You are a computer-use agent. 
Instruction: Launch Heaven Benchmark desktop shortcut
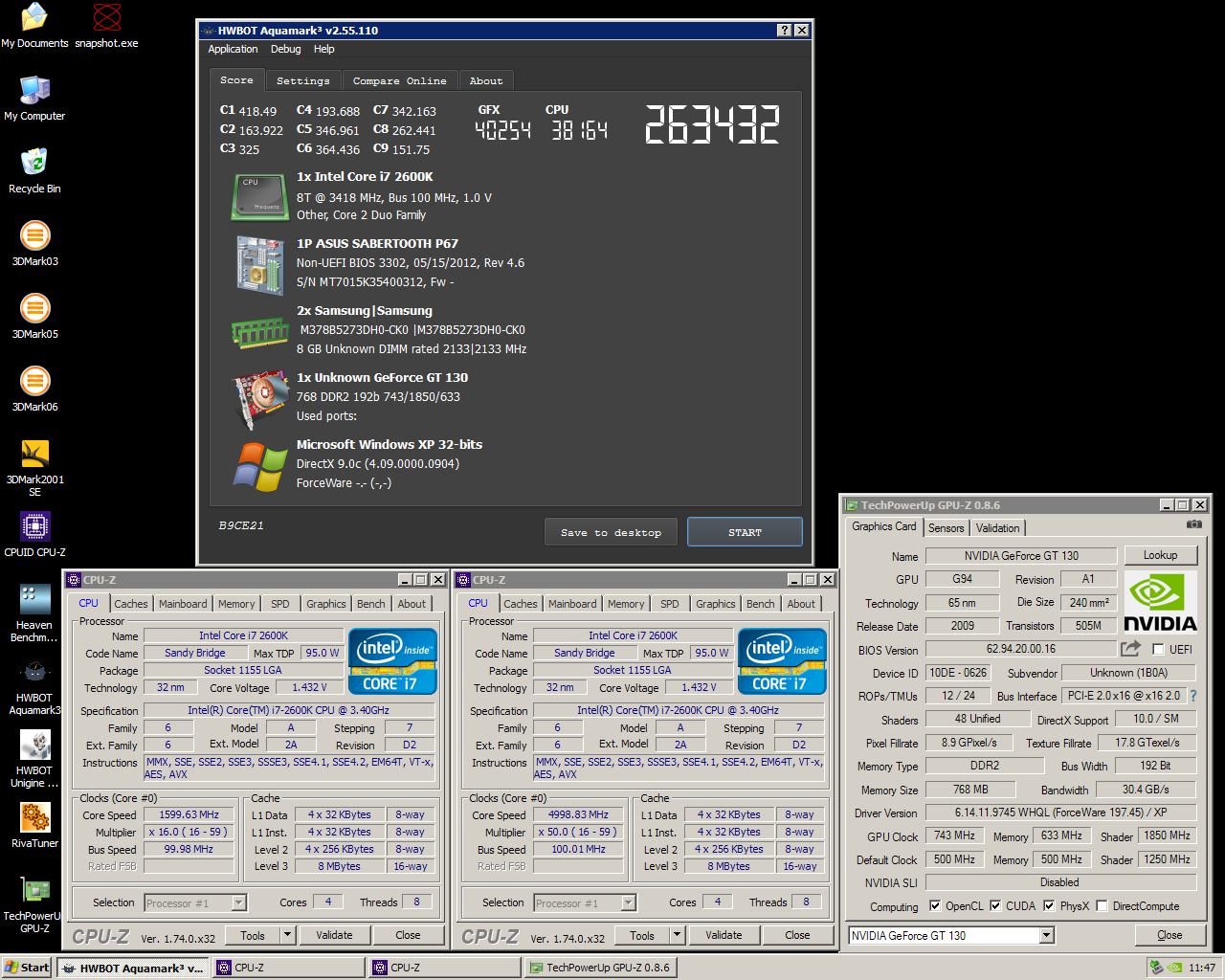click(x=34, y=612)
